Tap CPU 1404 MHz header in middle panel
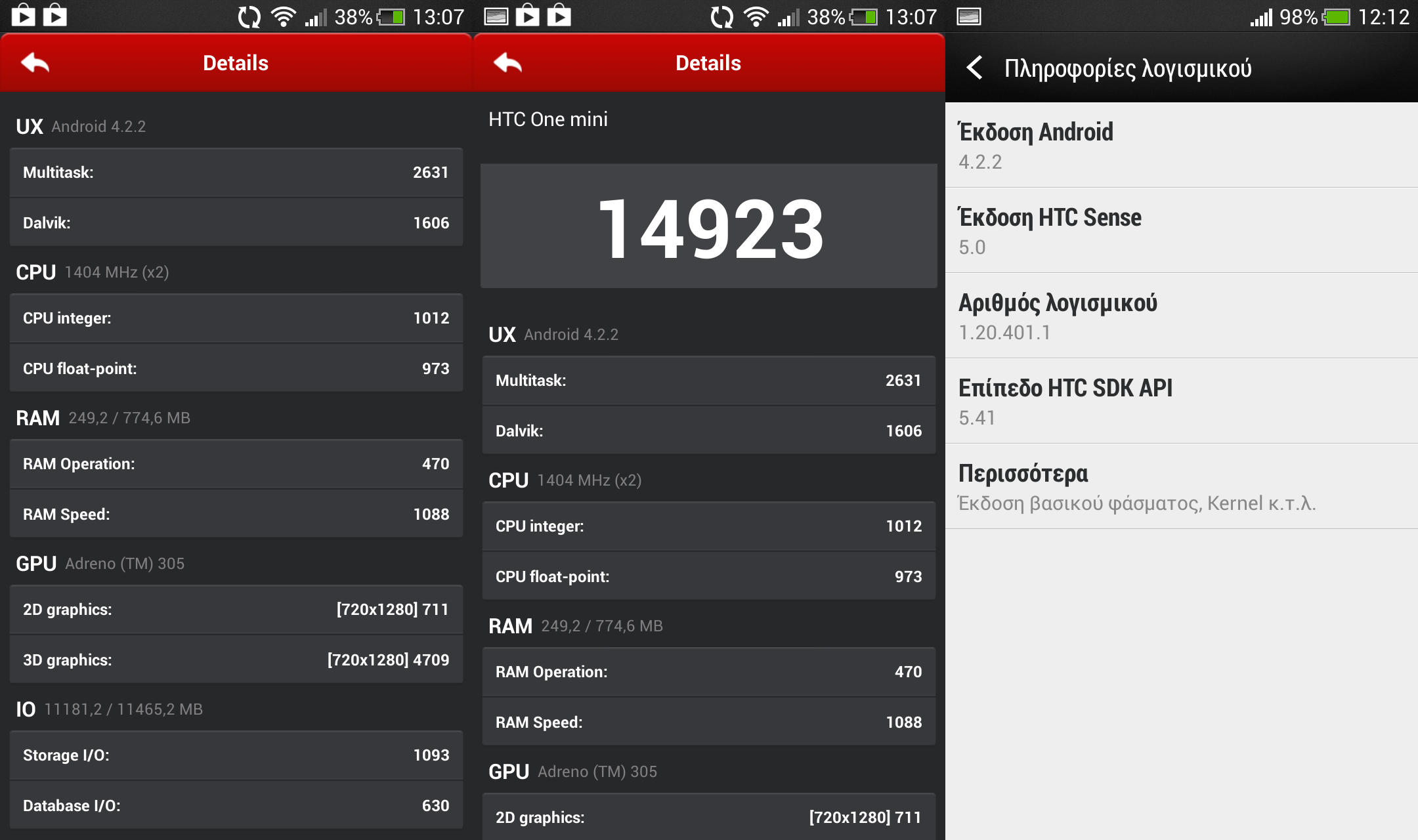This screenshot has width=1418, height=840. (565, 480)
